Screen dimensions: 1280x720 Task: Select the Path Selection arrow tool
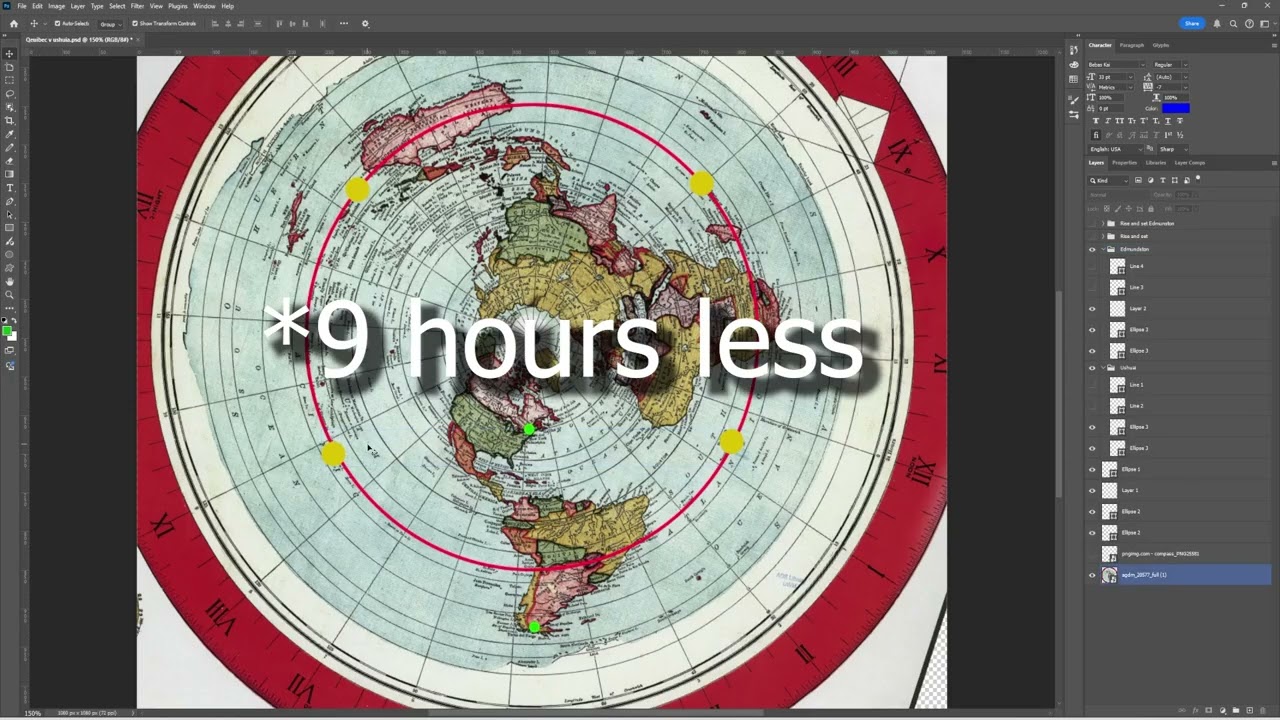point(10,215)
